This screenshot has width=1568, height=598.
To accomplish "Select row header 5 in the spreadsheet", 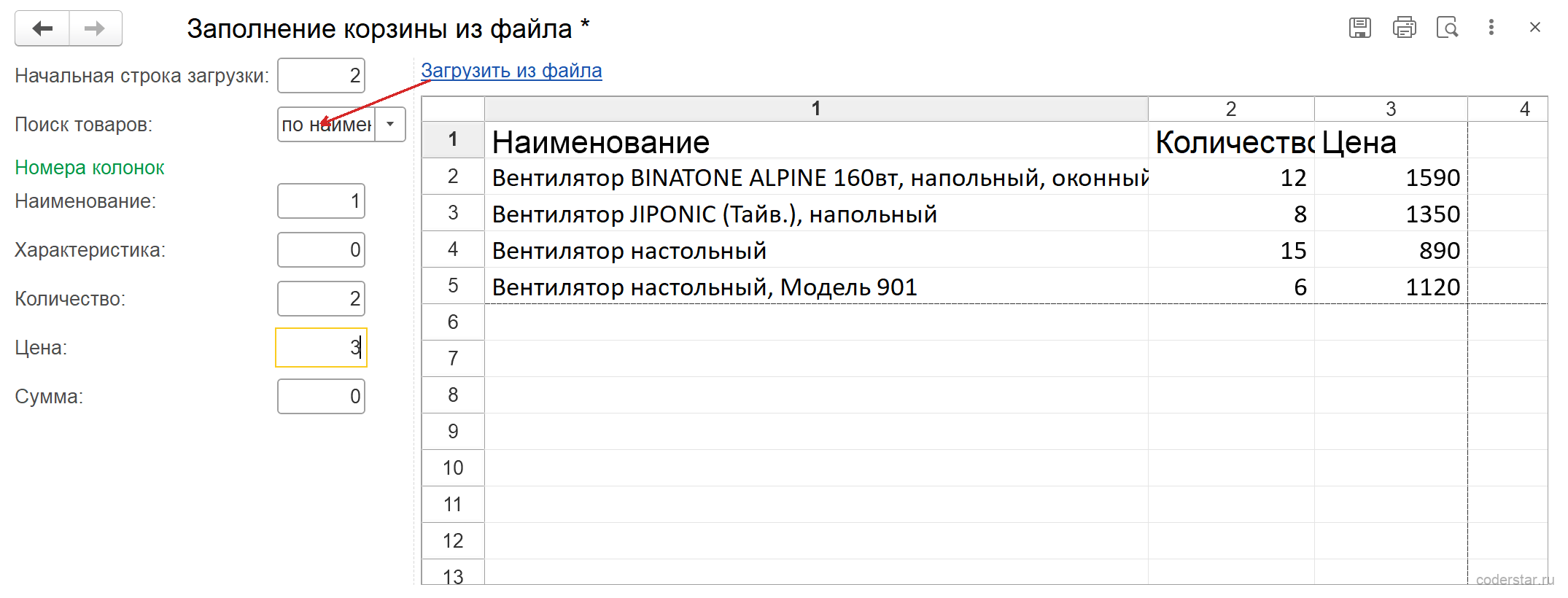I will (x=453, y=285).
